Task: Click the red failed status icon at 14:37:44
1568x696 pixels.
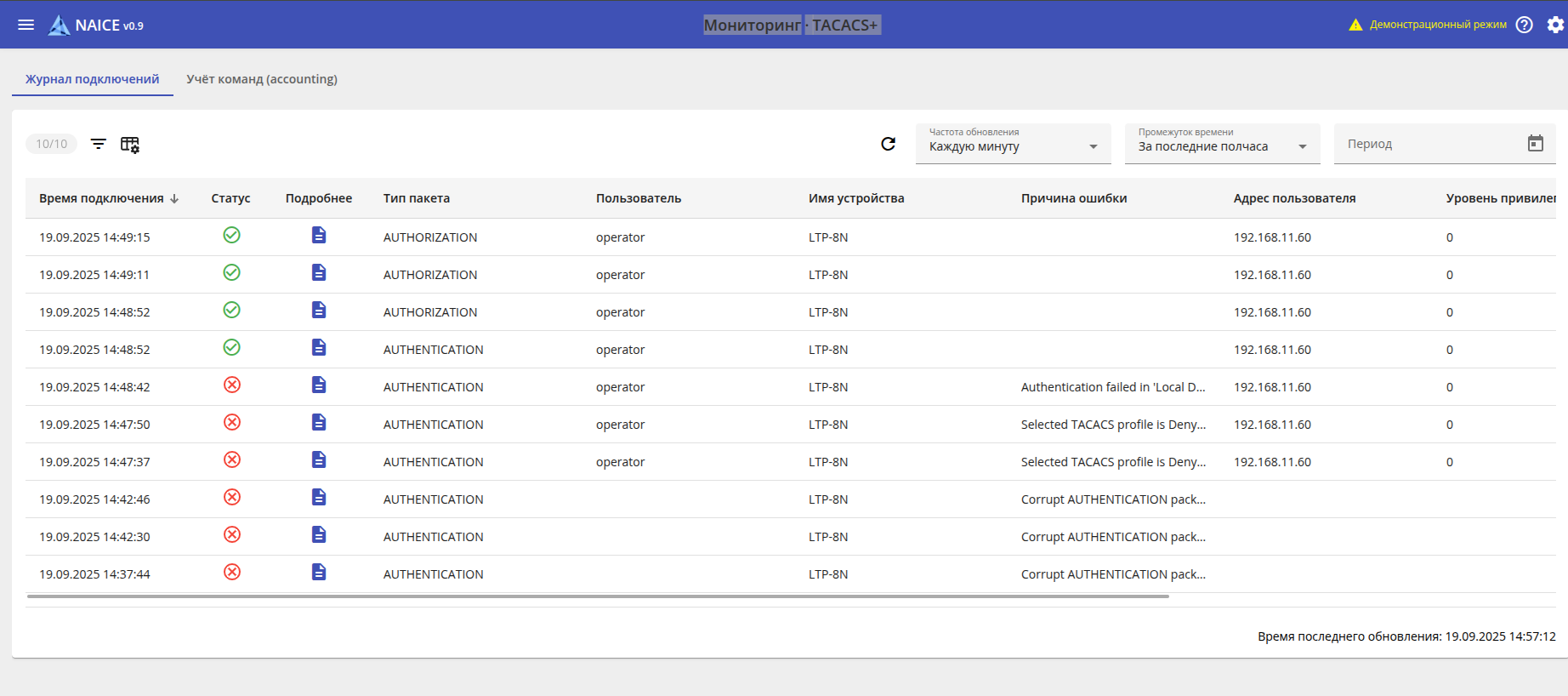Action: 231,573
